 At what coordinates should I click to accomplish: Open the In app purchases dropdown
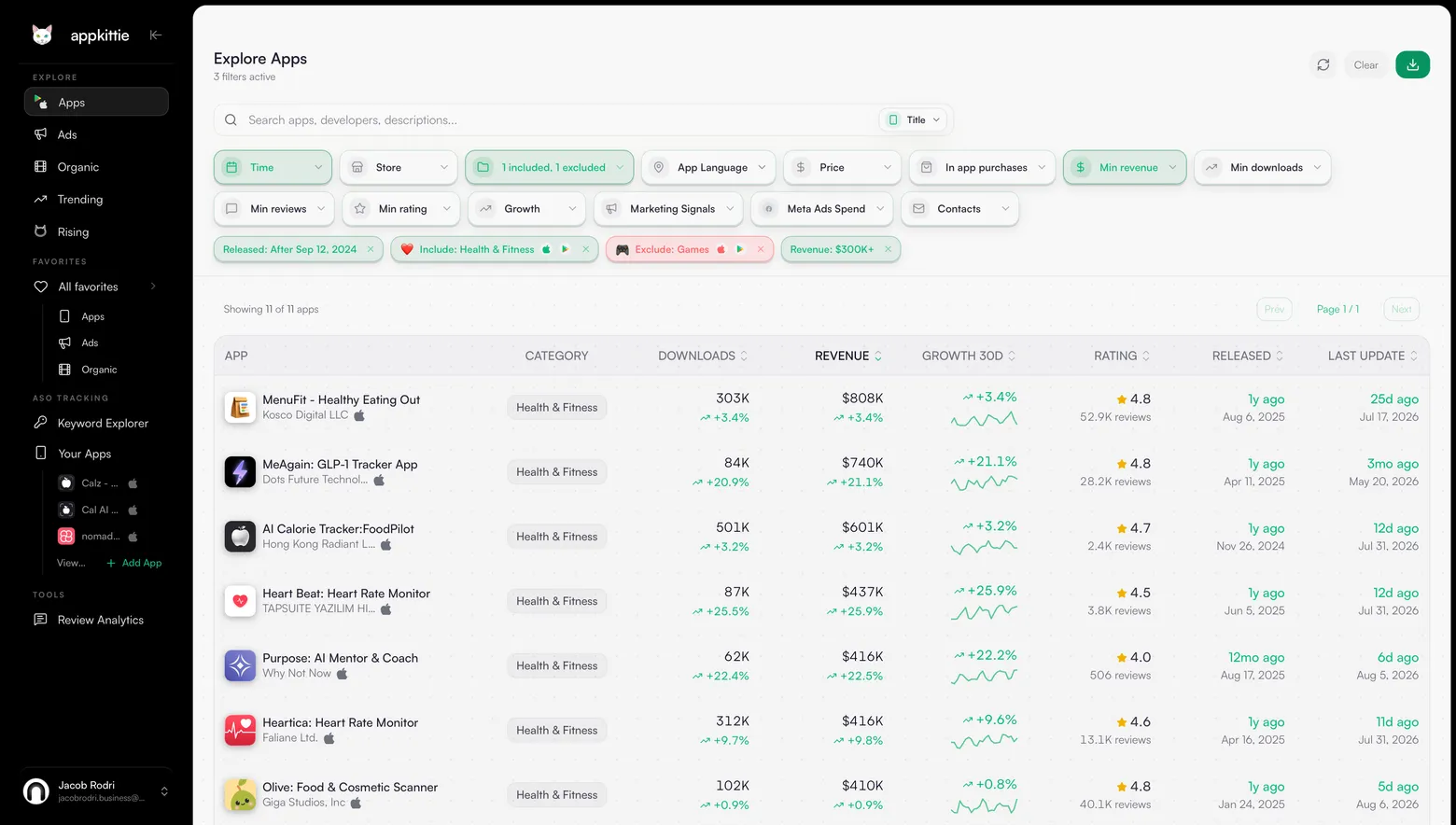tap(982, 167)
